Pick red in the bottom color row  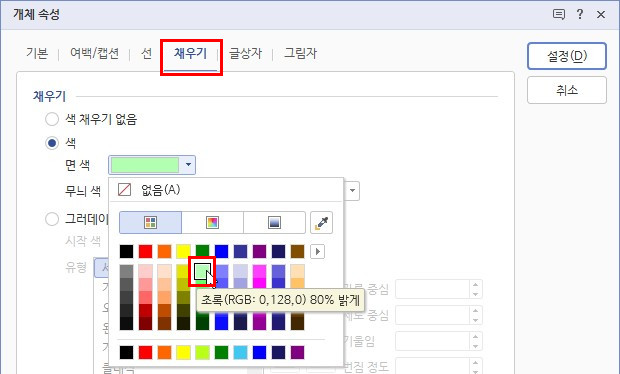point(146,352)
